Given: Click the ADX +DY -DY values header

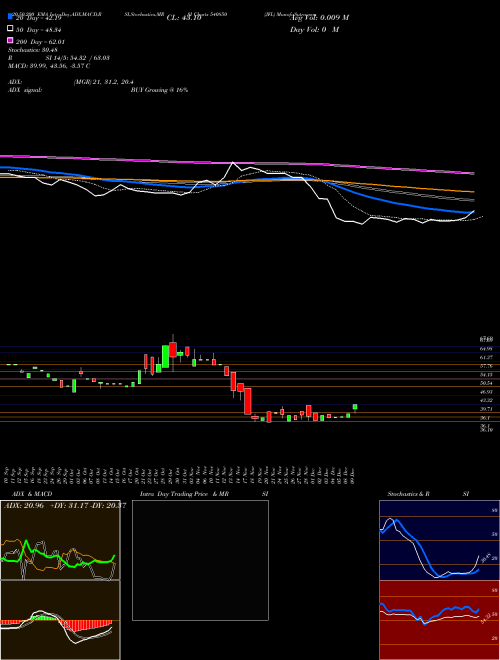Looking at the screenshot, I should click(x=64, y=506).
